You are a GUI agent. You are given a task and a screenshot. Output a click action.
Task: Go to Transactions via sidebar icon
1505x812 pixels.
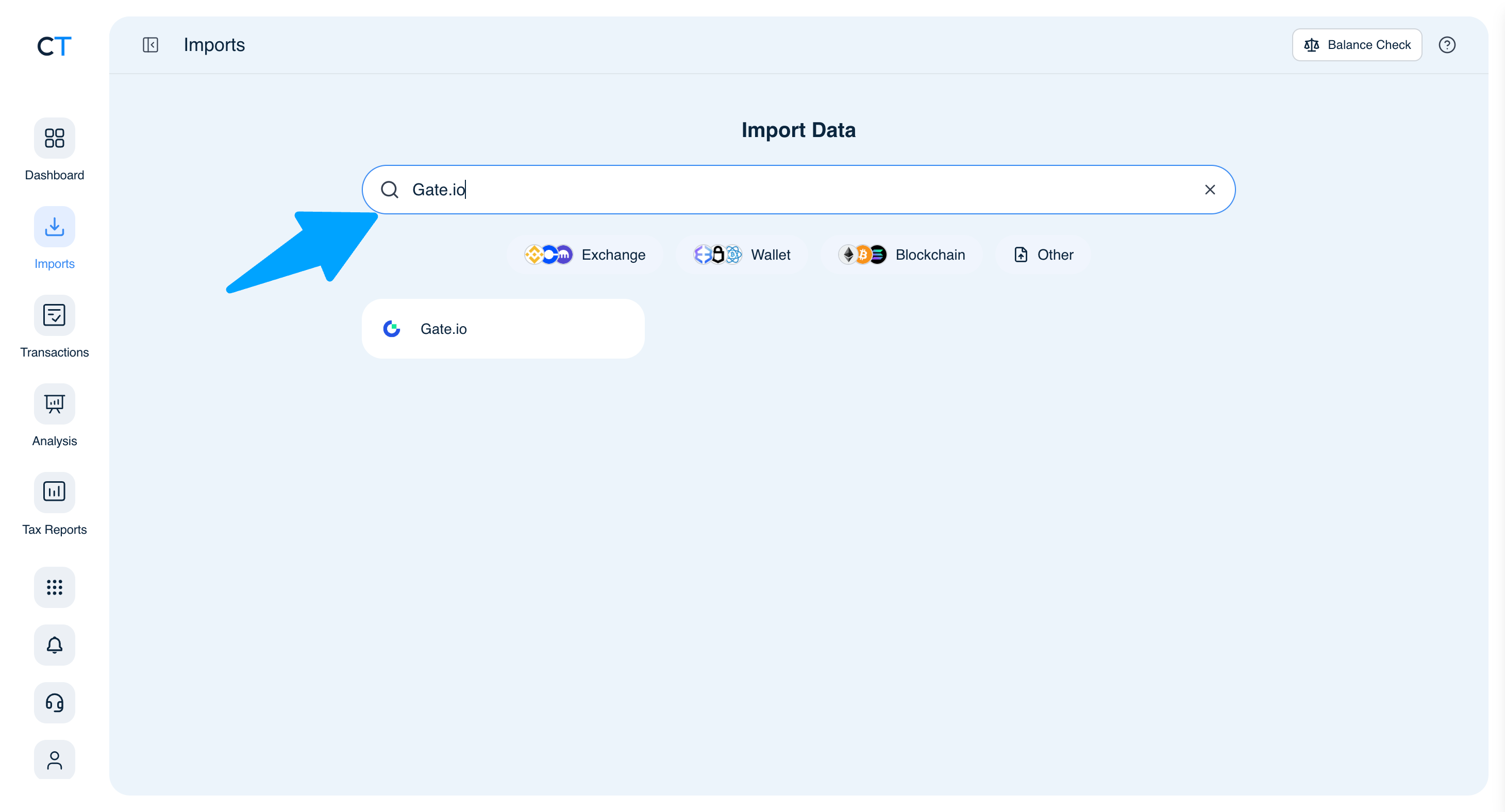coord(54,315)
